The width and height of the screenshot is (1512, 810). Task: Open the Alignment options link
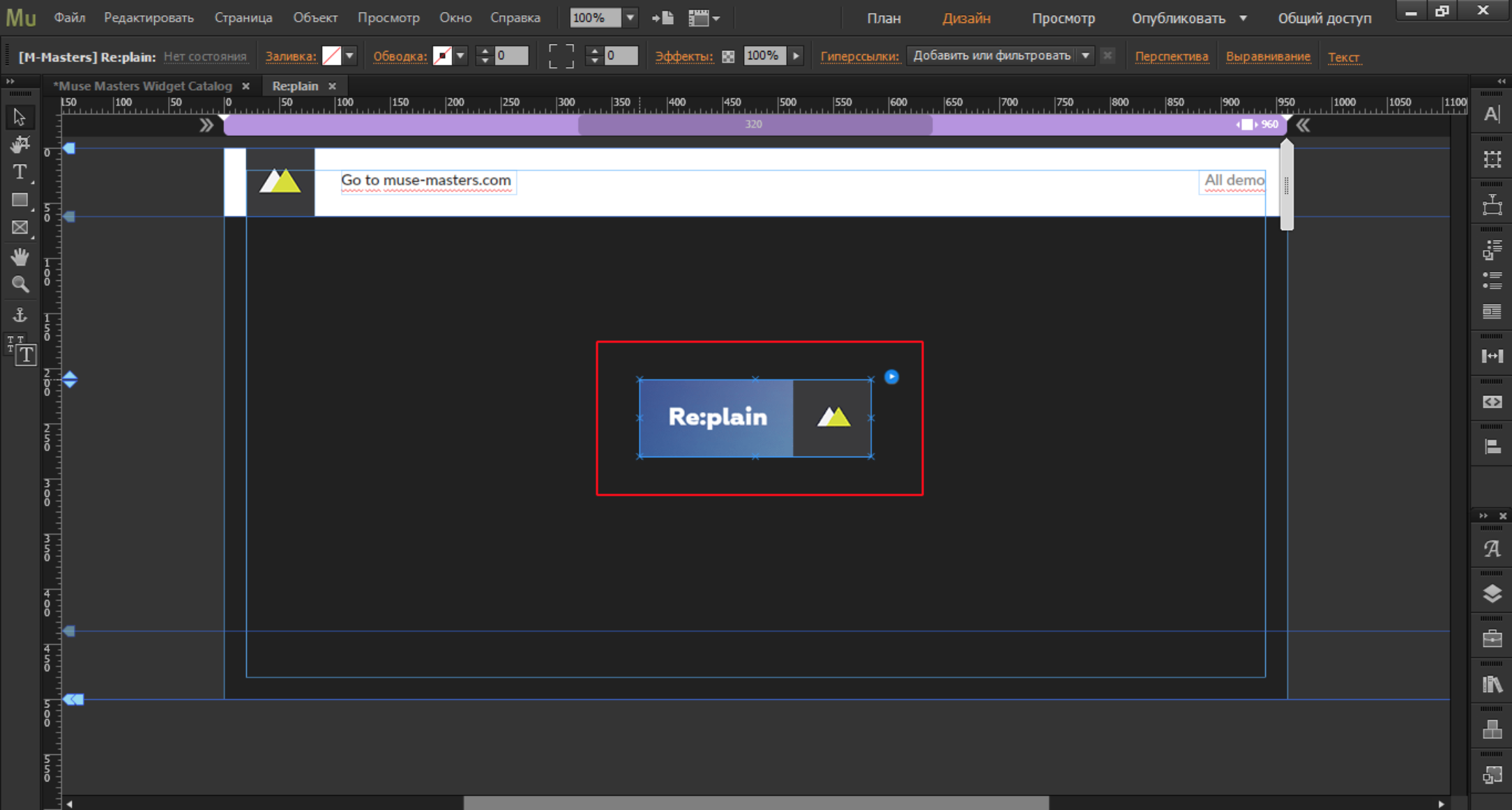[x=1267, y=56]
